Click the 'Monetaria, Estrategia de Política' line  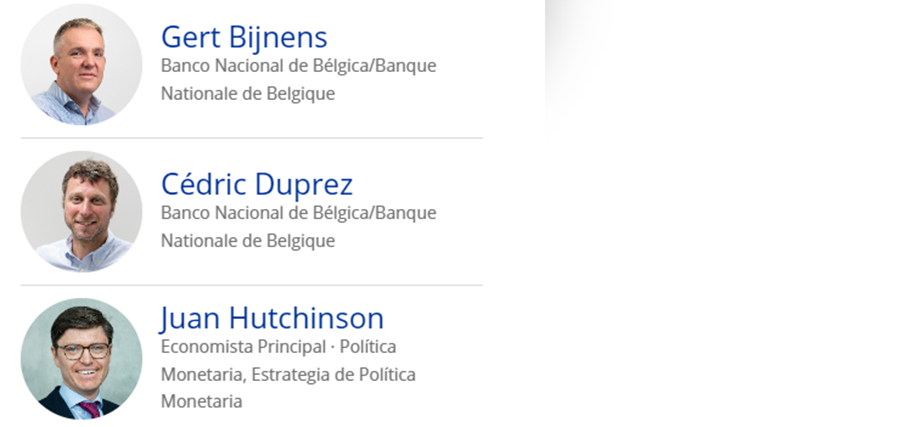tap(288, 375)
